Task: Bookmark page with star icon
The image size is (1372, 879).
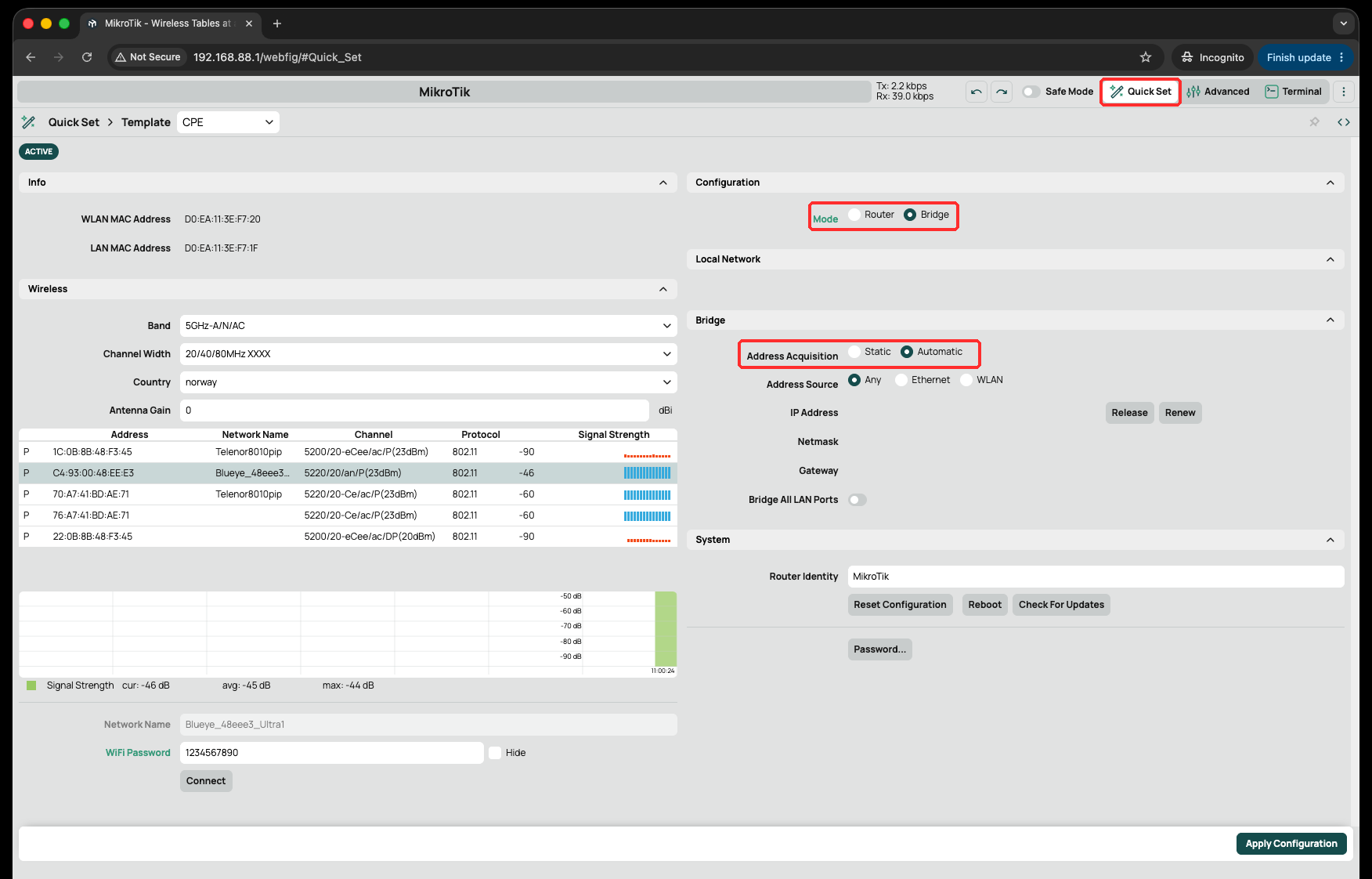Action: point(1146,57)
